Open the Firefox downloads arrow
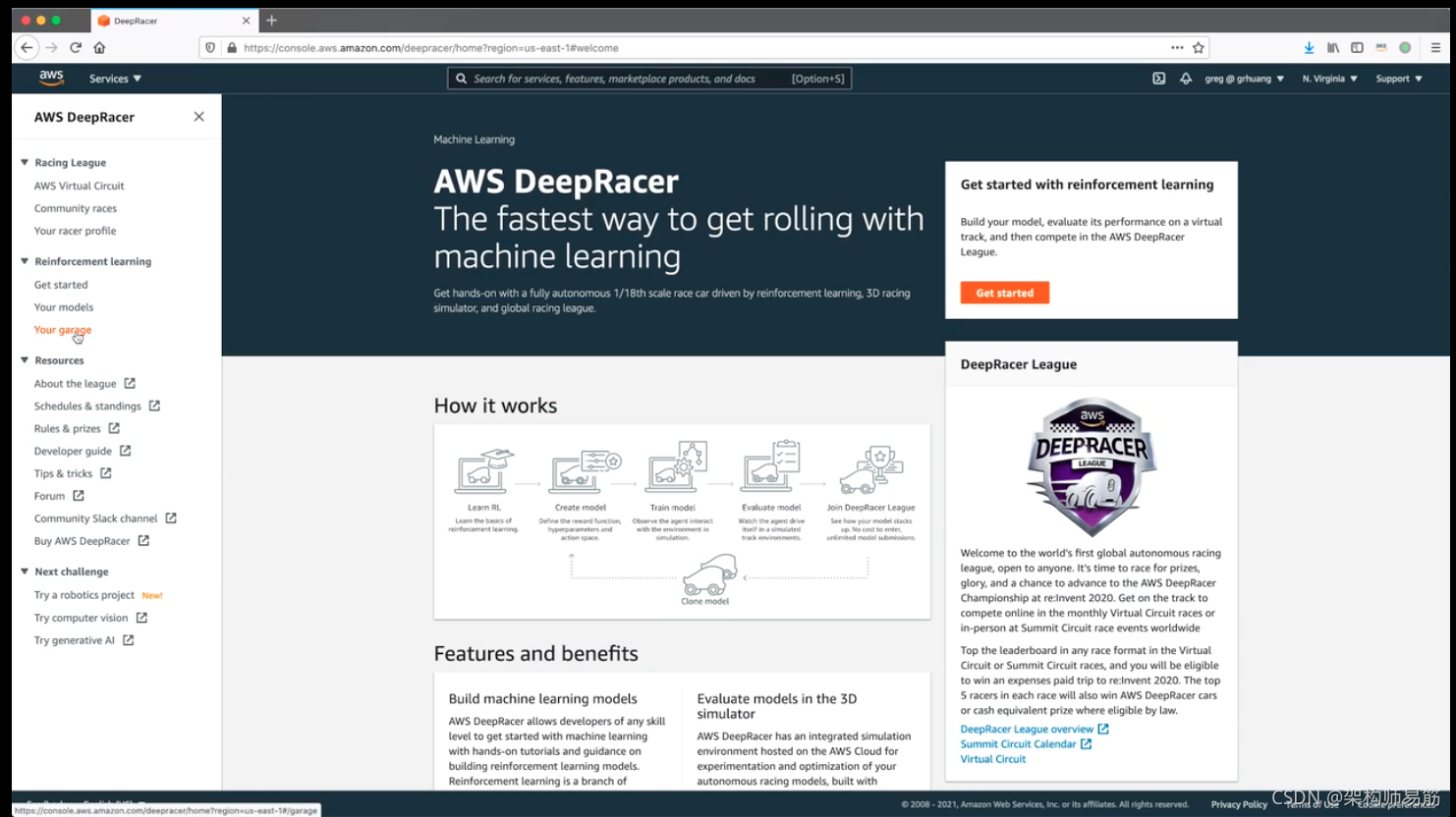The image size is (1456, 817). tap(1309, 47)
